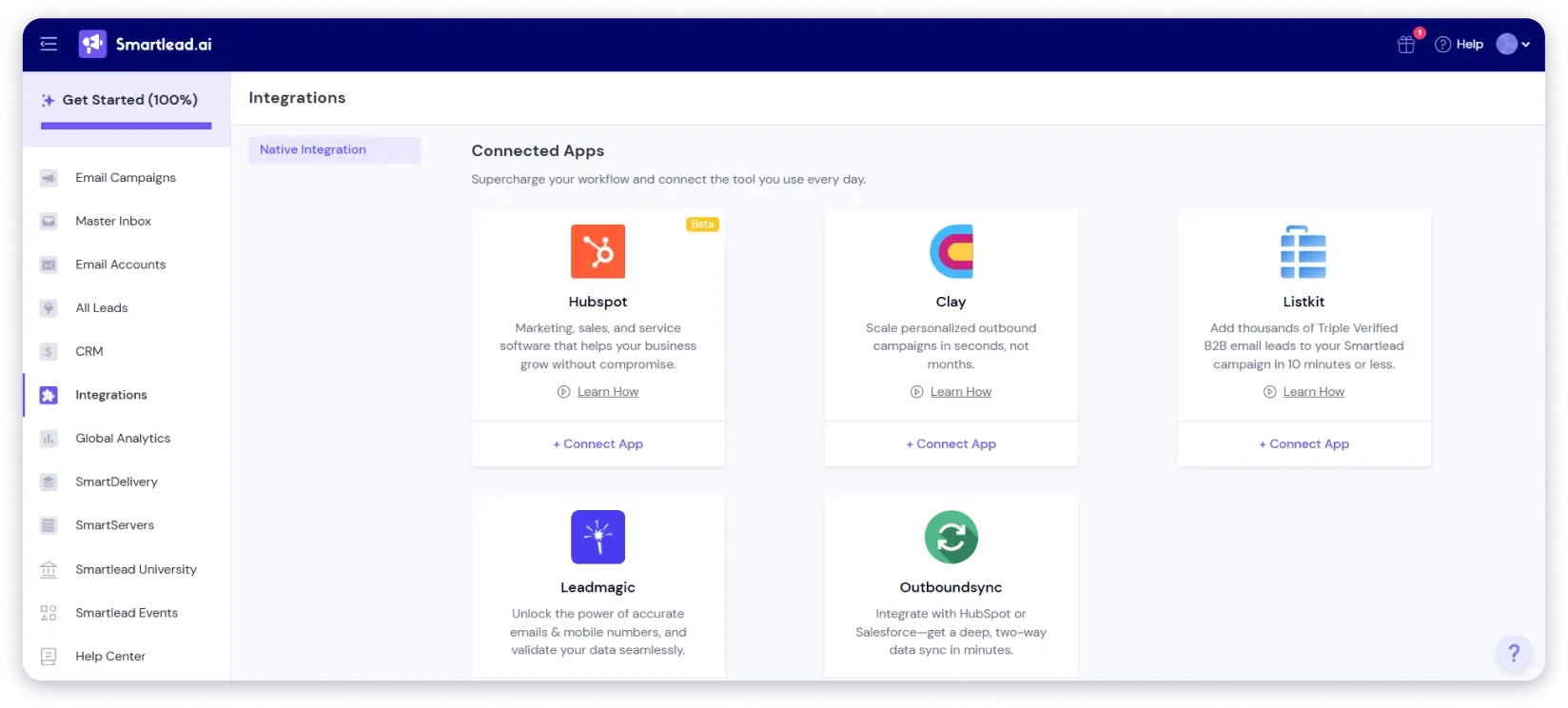Connect the Listkit app
This screenshot has width=1568, height=708.
[1303, 444]
